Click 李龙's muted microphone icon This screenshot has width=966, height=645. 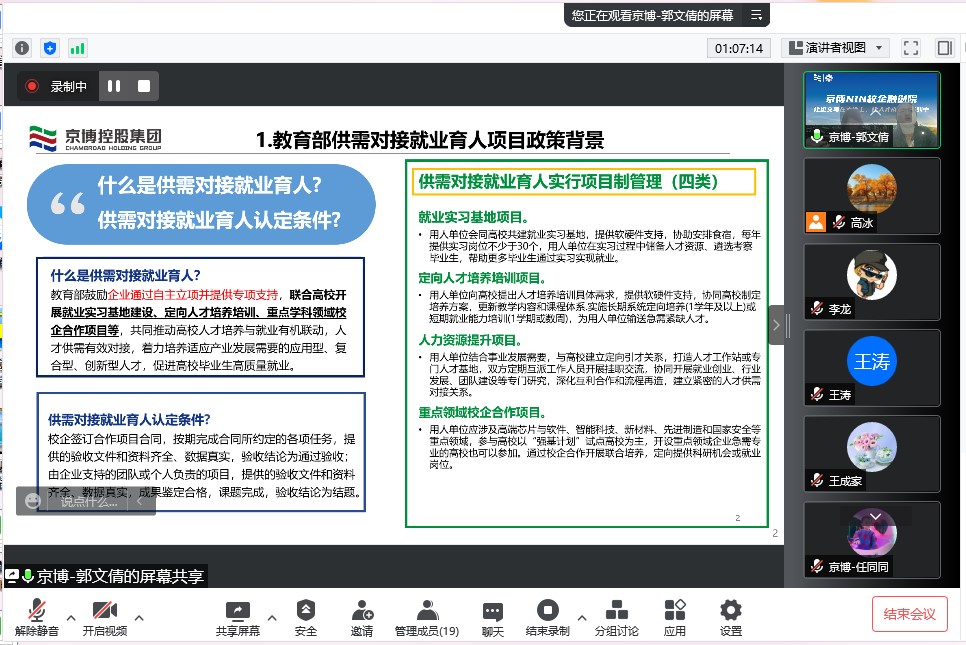(817, 308)
